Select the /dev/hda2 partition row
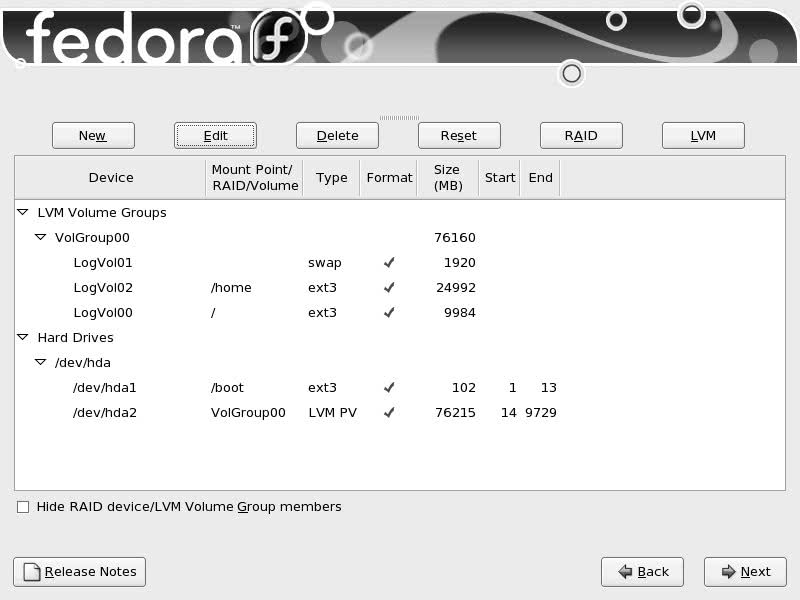The image size is (800, 600). point(400,413)
